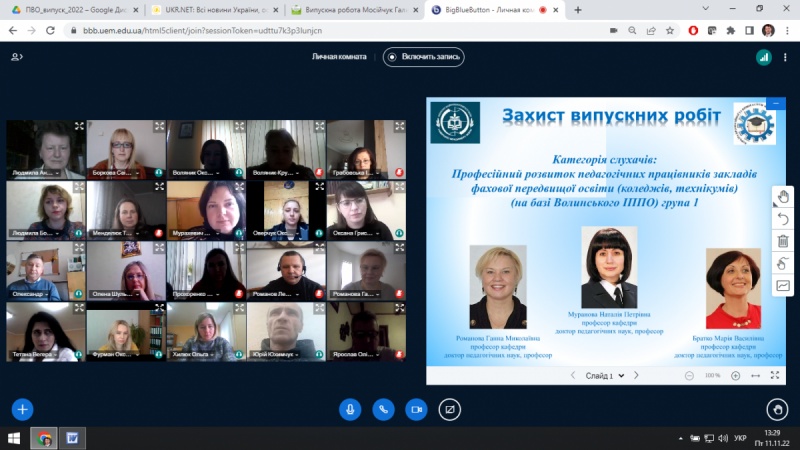800x450 pixels.
Task: Make the presentation fullscreen
Action: pos(775,376)
